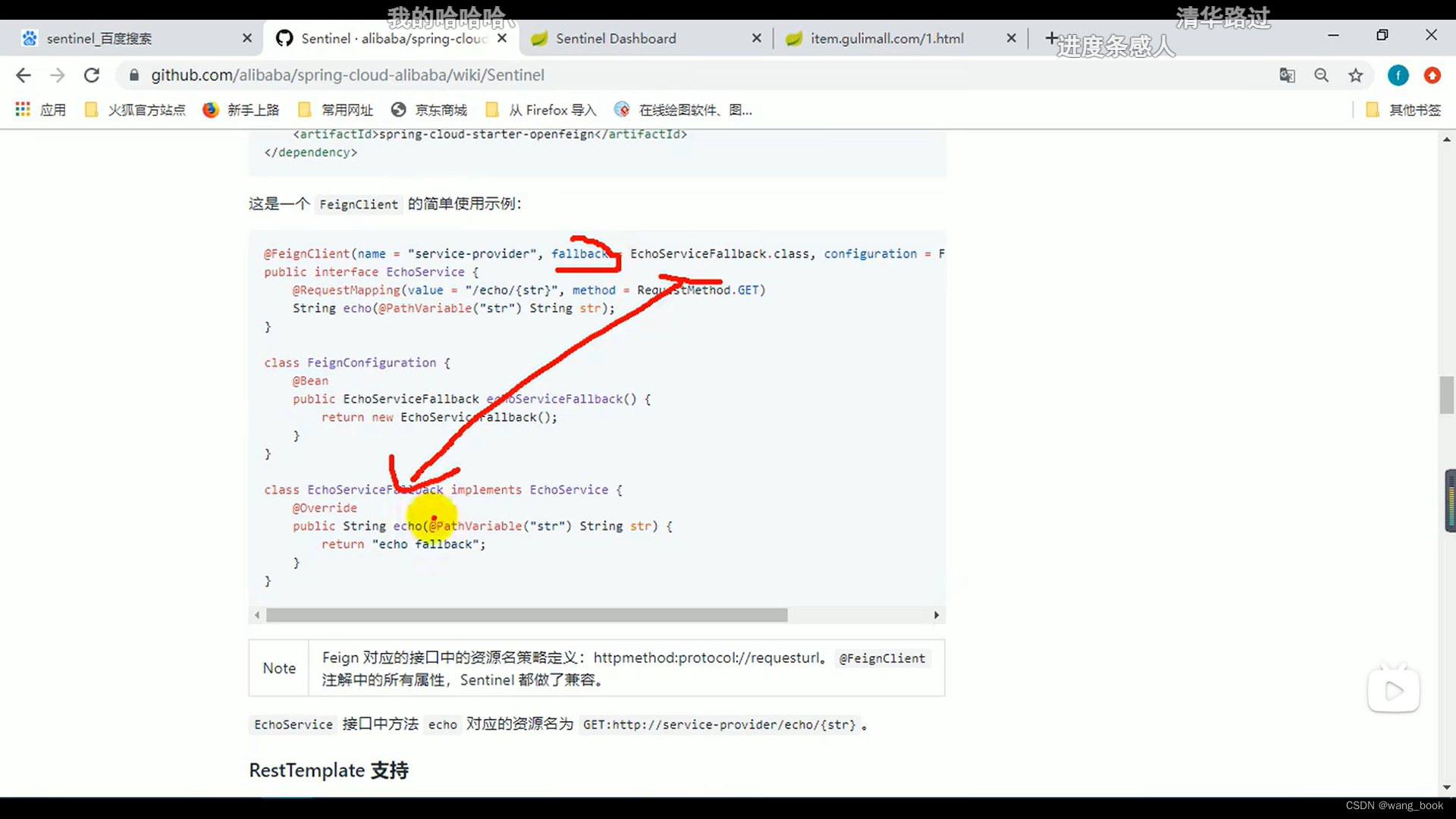1456x819 pixels.
Task: Click the translate page icon in address bar
Action: 1287,75
